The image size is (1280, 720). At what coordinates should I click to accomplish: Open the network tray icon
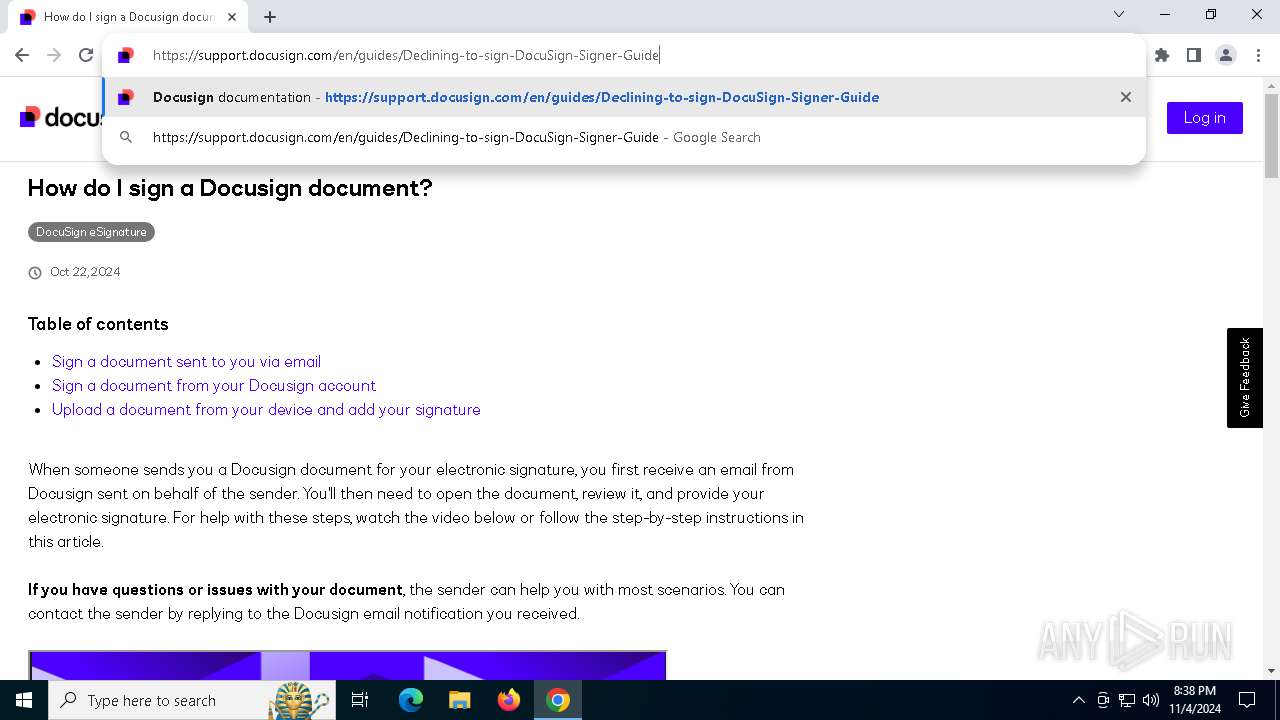click(x=1127, y=700)
